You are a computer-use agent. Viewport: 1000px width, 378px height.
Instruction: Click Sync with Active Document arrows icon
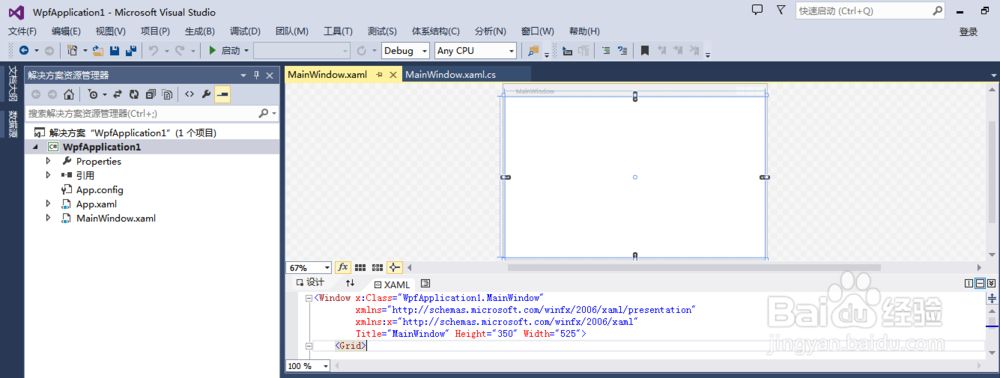[x=117, y=94]
